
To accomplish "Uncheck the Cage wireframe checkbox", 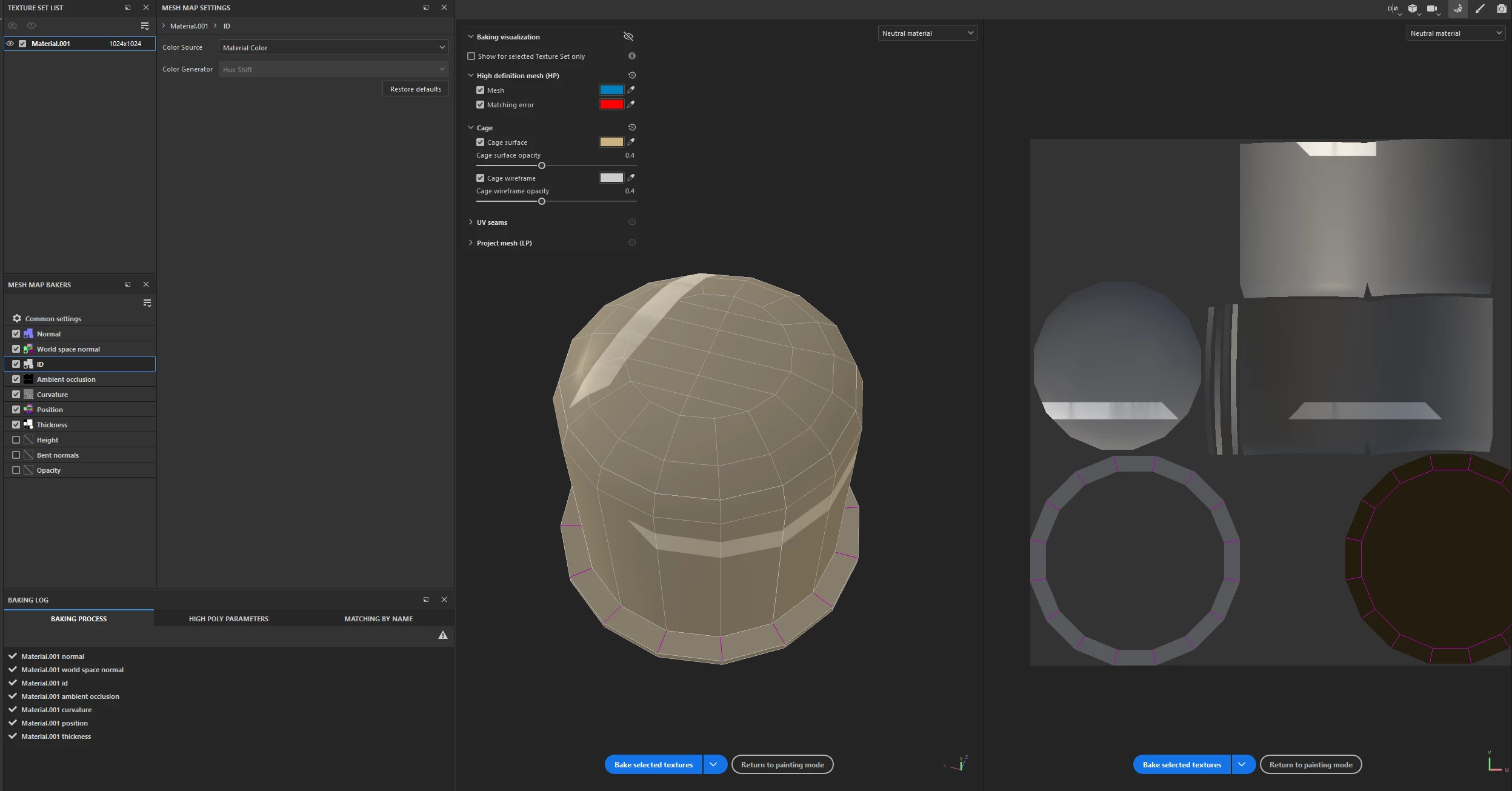I will 481,178.
